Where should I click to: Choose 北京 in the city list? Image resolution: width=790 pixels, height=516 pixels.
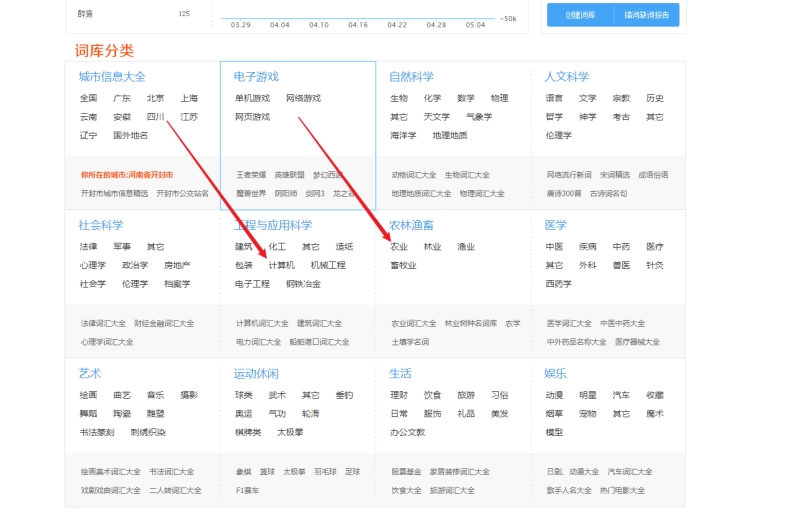[155, 98]
